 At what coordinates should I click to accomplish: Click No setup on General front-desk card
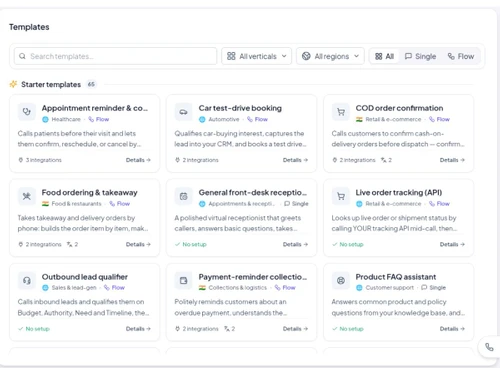191,244
